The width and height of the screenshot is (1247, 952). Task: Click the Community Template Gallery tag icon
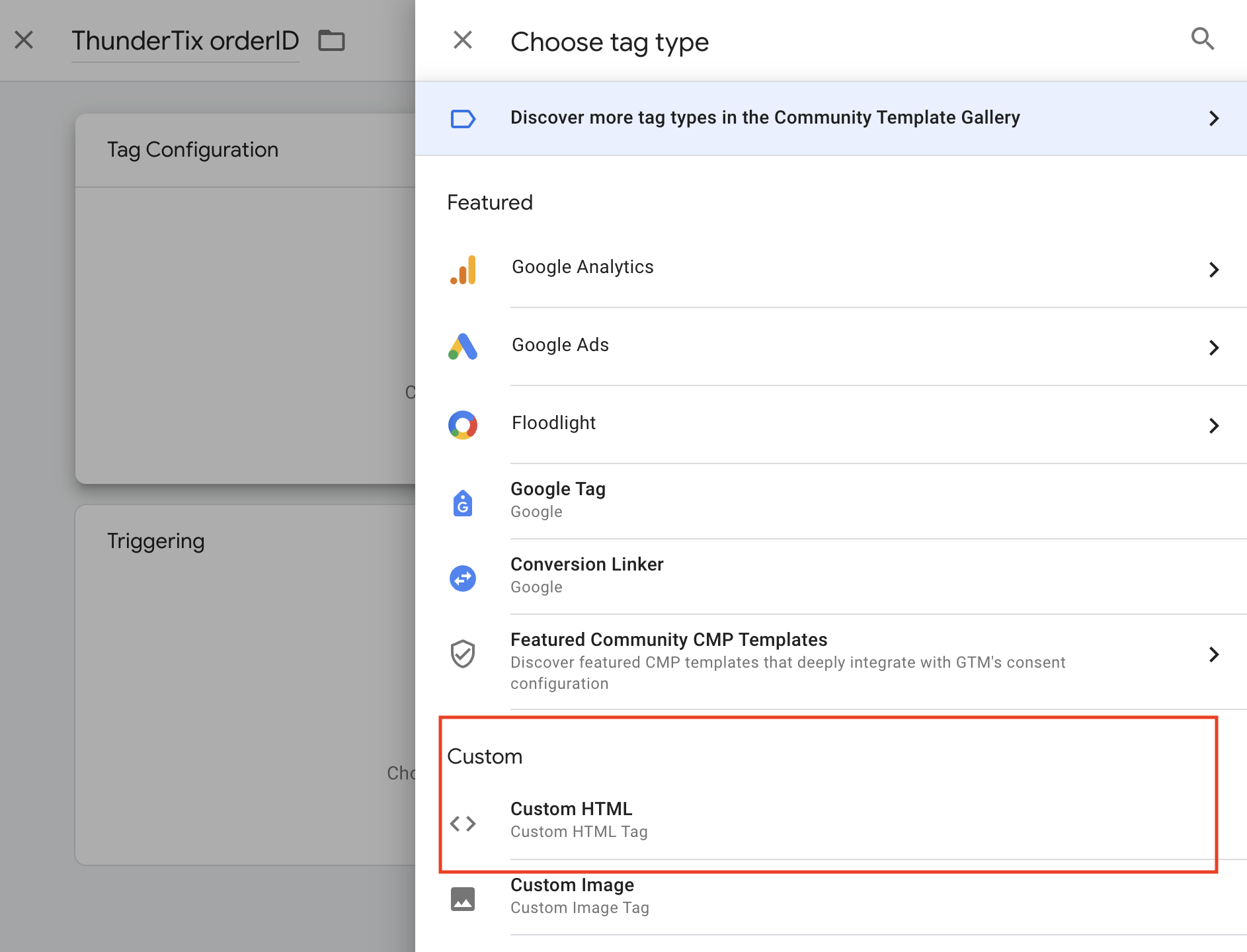click(x=463, y=119)
